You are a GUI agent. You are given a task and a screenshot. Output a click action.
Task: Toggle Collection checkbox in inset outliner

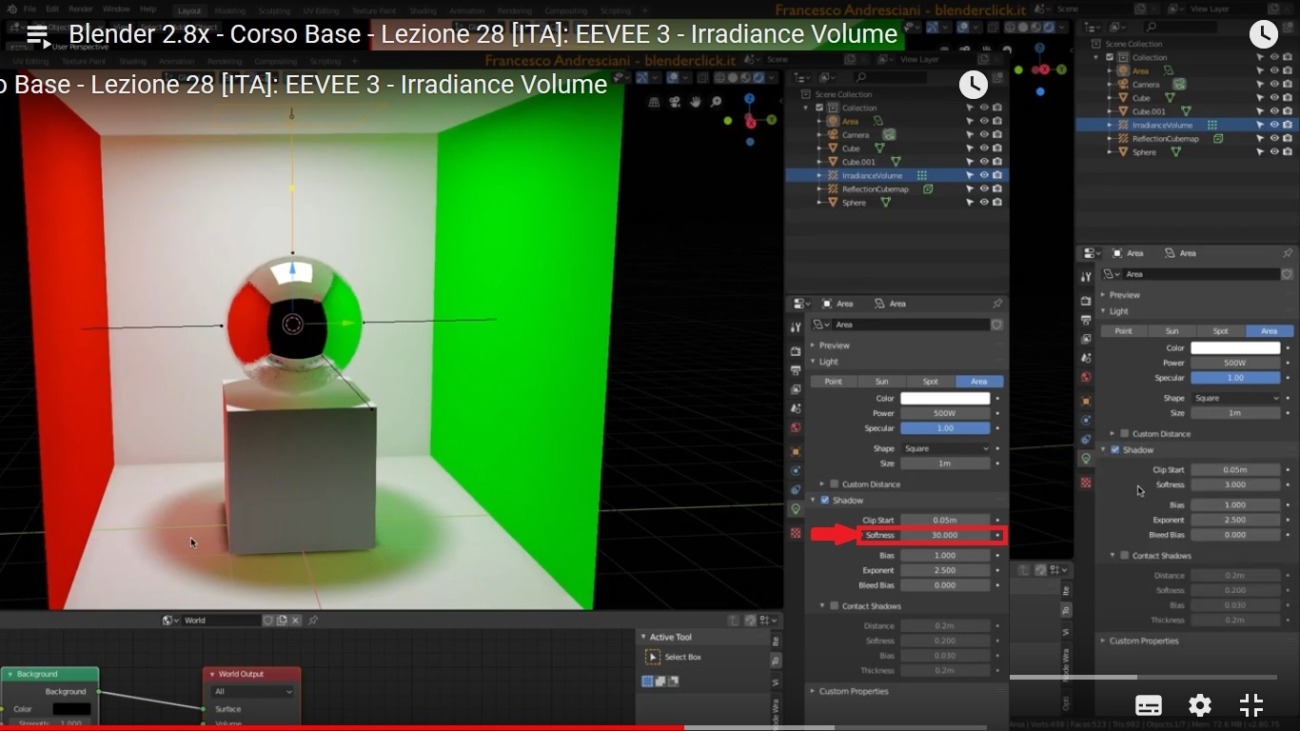[819, 108]
